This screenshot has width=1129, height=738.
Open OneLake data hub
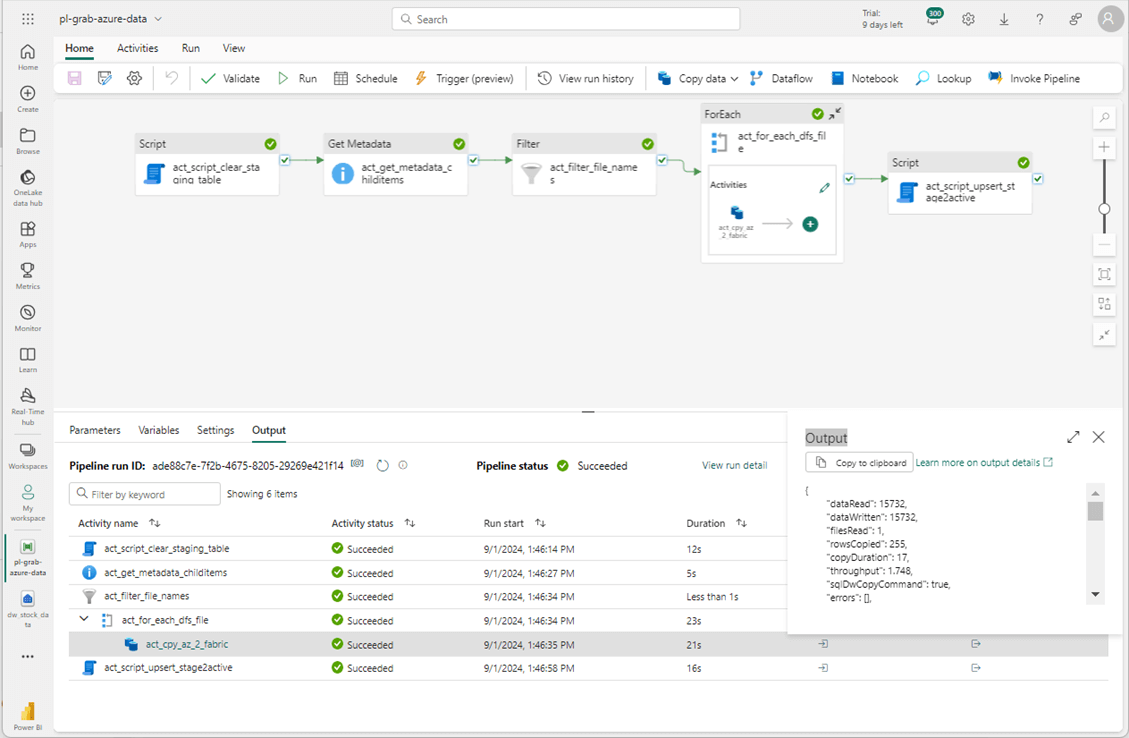tap(27, 188)
